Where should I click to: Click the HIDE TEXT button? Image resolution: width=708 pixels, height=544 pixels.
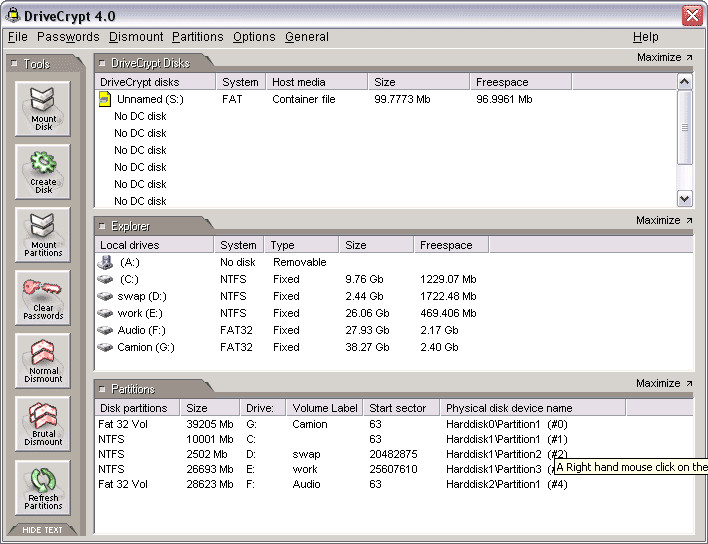point(42,530)
